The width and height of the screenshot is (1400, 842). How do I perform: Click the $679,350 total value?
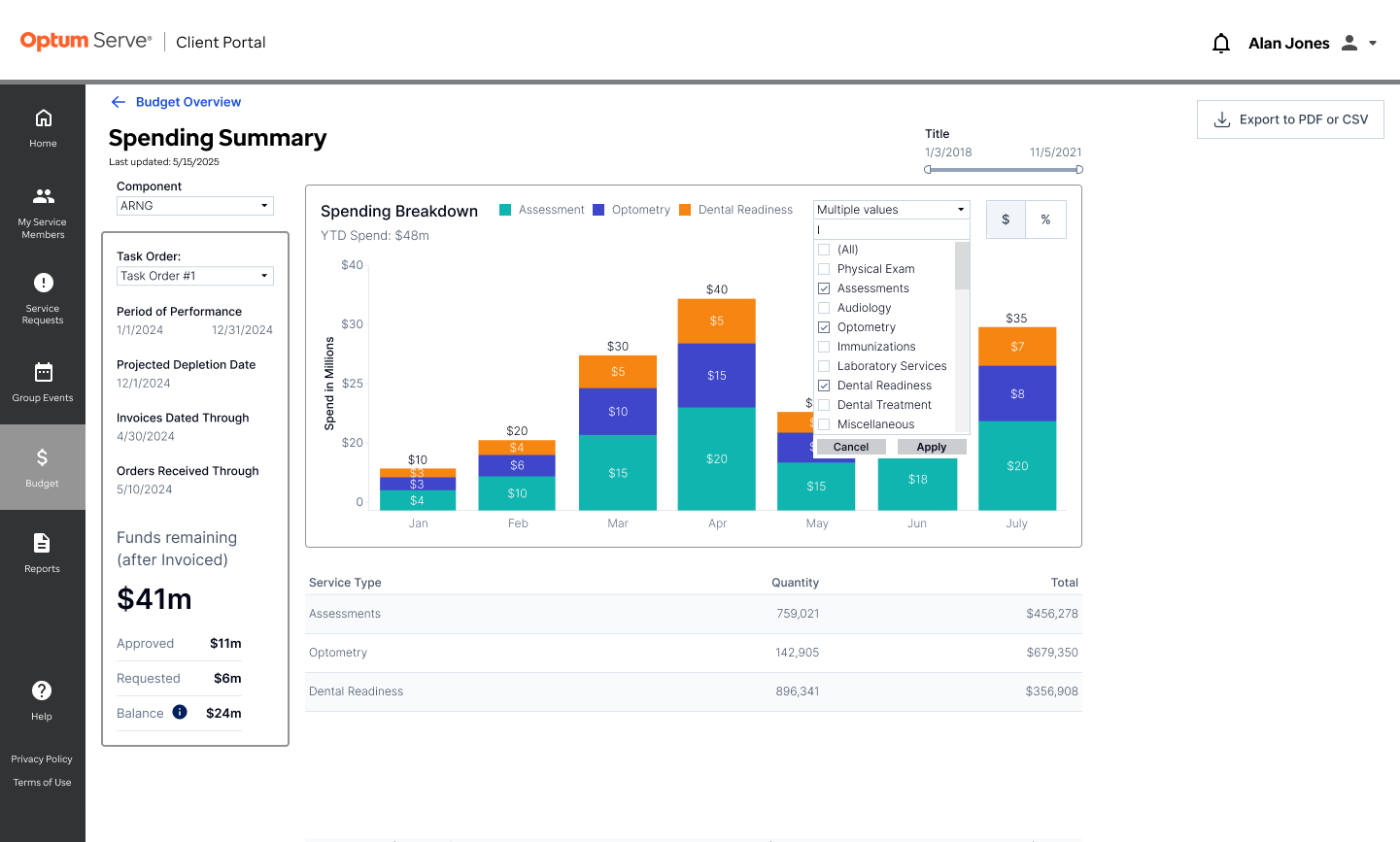[x=1052, y=653]
